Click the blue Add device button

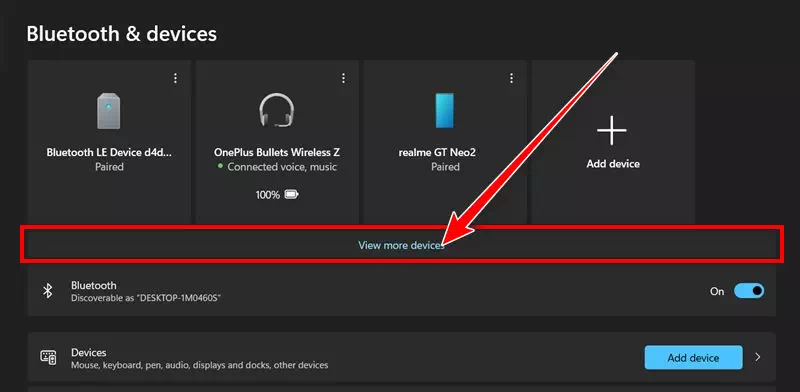tap(693, 357)
